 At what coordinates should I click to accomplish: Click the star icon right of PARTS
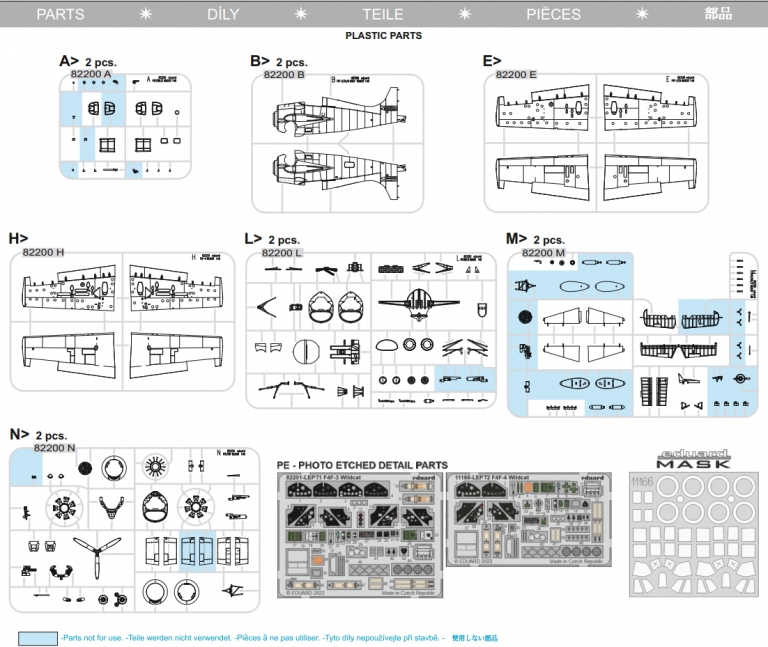tap(145, 14)
